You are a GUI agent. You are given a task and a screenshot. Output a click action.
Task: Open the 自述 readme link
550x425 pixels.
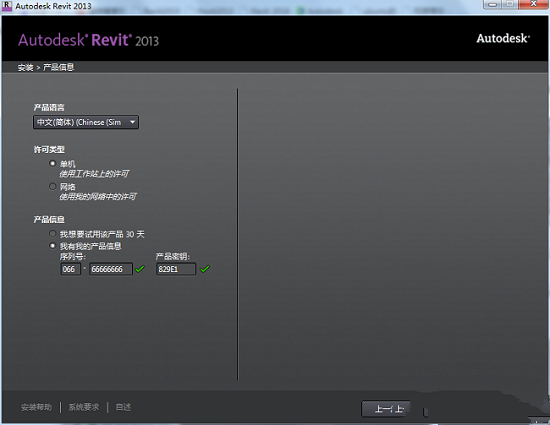[x=123, y=407]
